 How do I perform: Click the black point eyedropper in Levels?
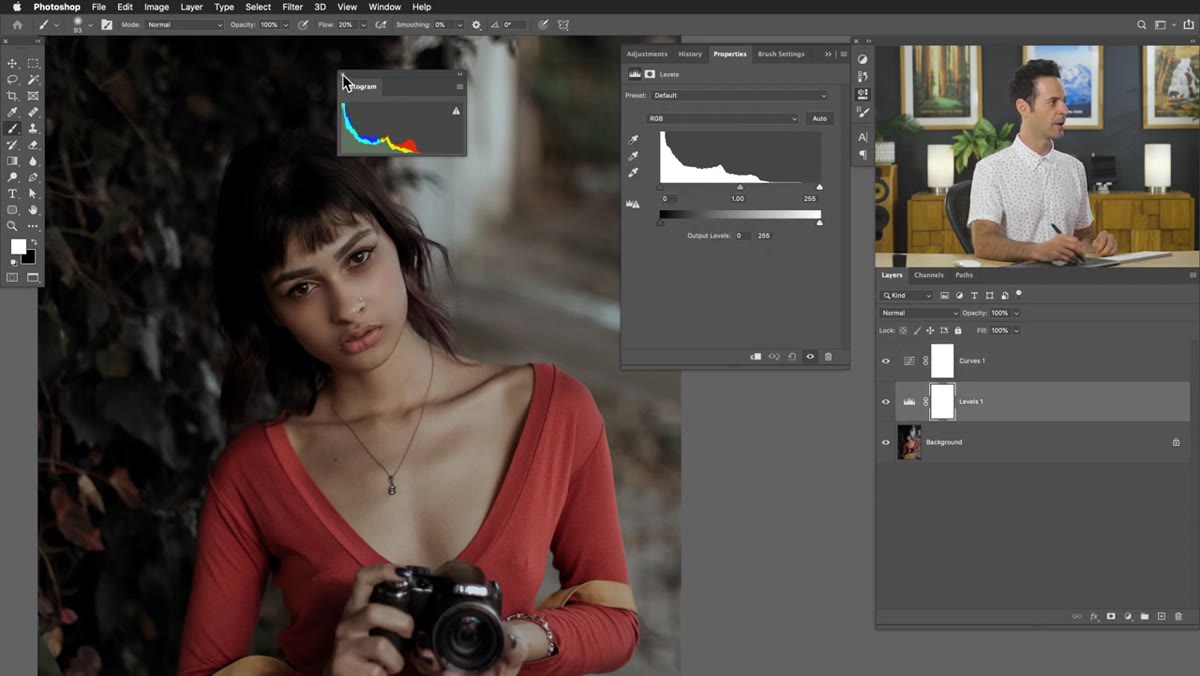[633, 140]
